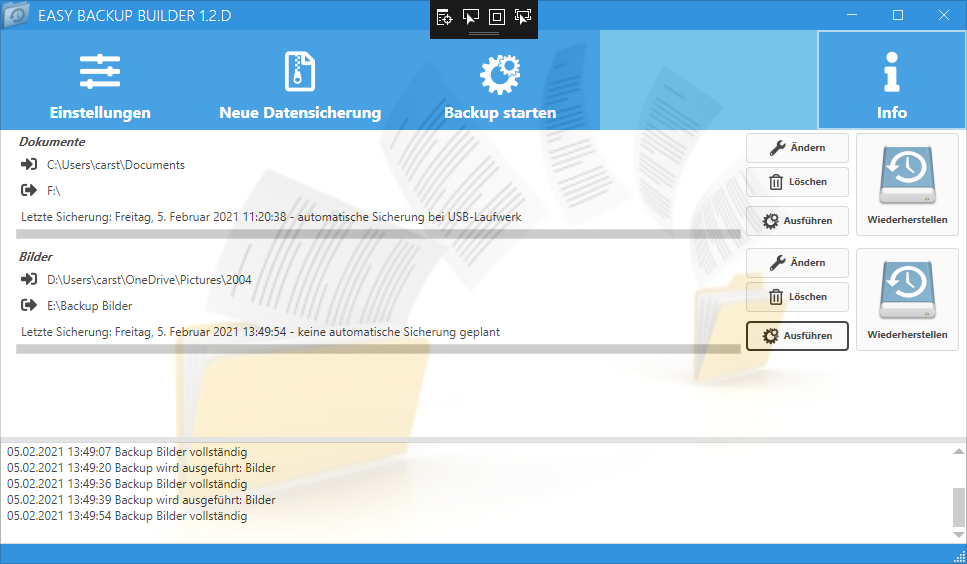Click the Dokumente backup progress bar
The width and height of the screenshot is (967, 564).
pyautogui.click(x=378, y=234)
